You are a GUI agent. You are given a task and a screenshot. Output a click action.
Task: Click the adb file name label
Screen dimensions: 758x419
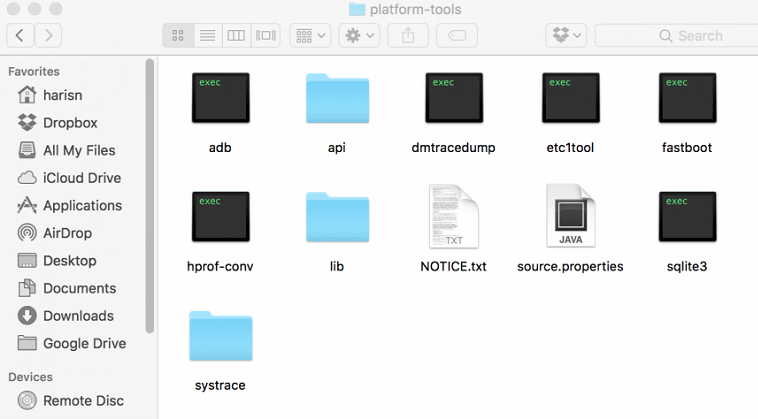click(220, 147)
